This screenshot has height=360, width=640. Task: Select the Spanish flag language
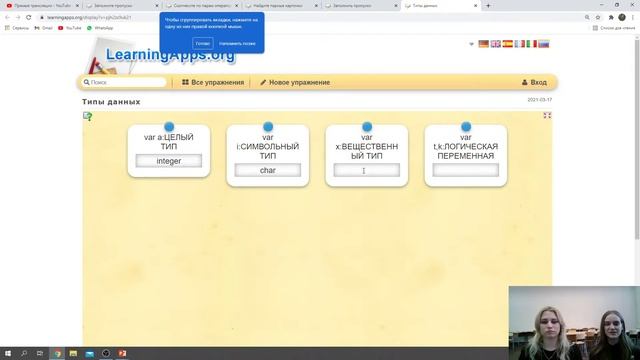[507, 44]
